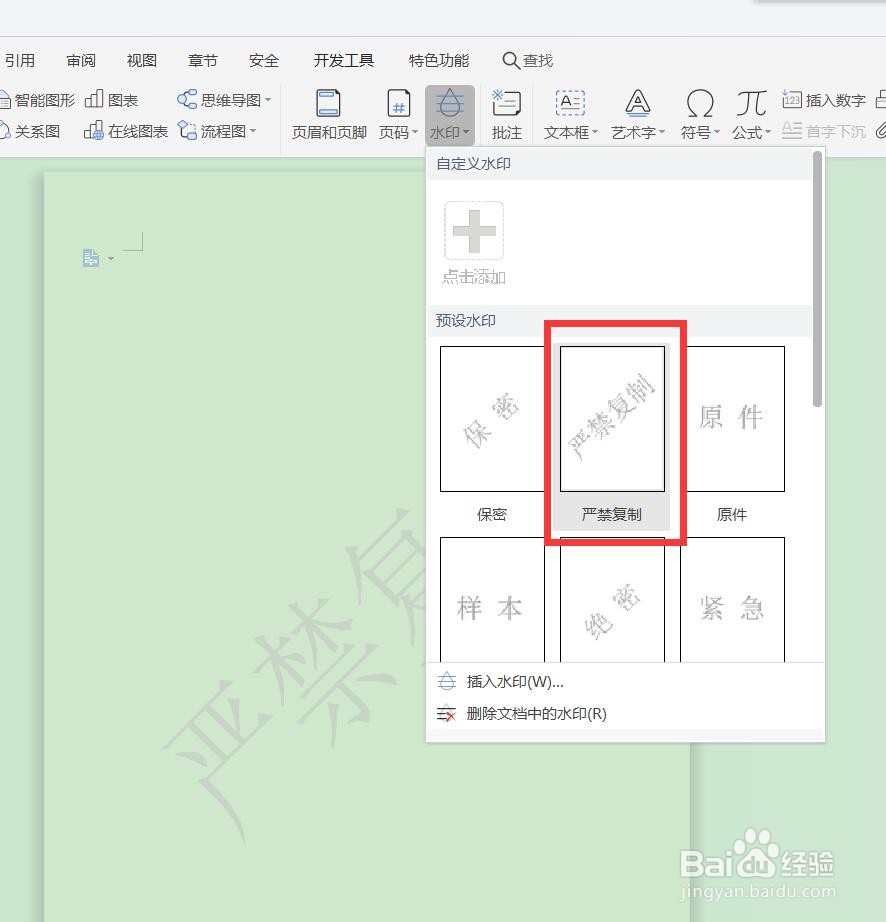Click the 公式 formula icon

751,103
